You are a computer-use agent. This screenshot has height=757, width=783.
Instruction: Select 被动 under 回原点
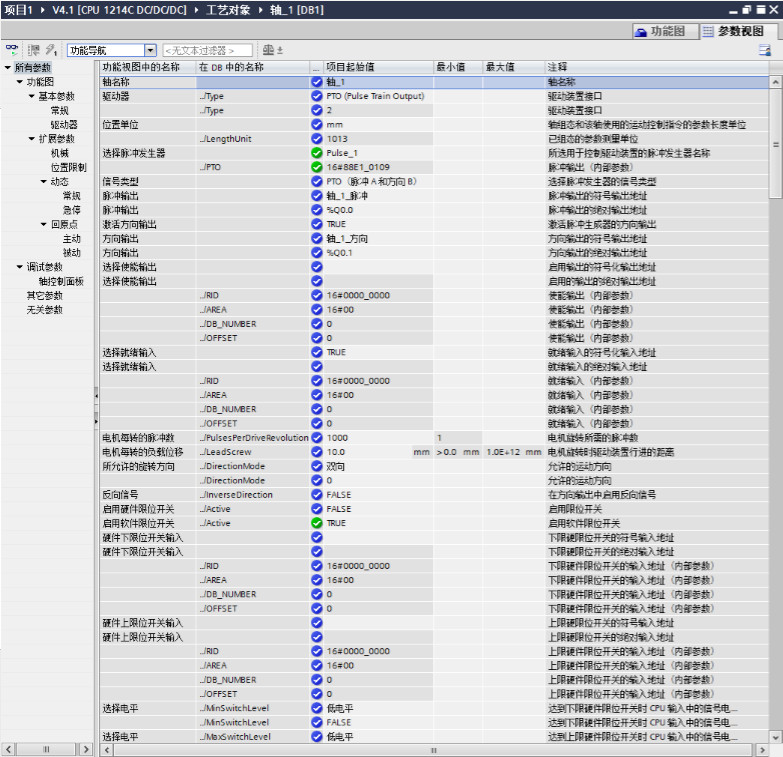tap(71, 253)
